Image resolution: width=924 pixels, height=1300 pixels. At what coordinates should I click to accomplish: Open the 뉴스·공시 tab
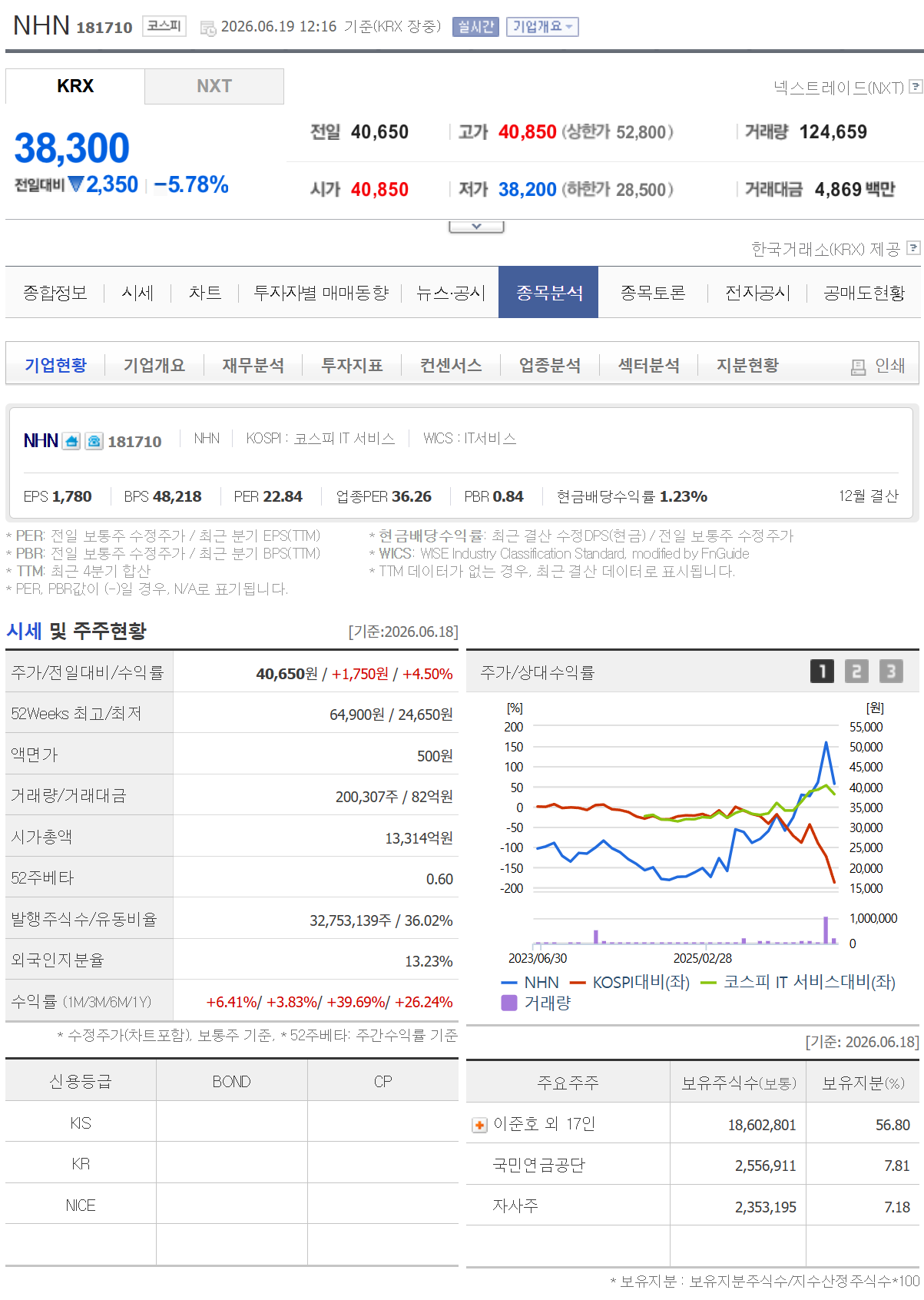point(451,293)
